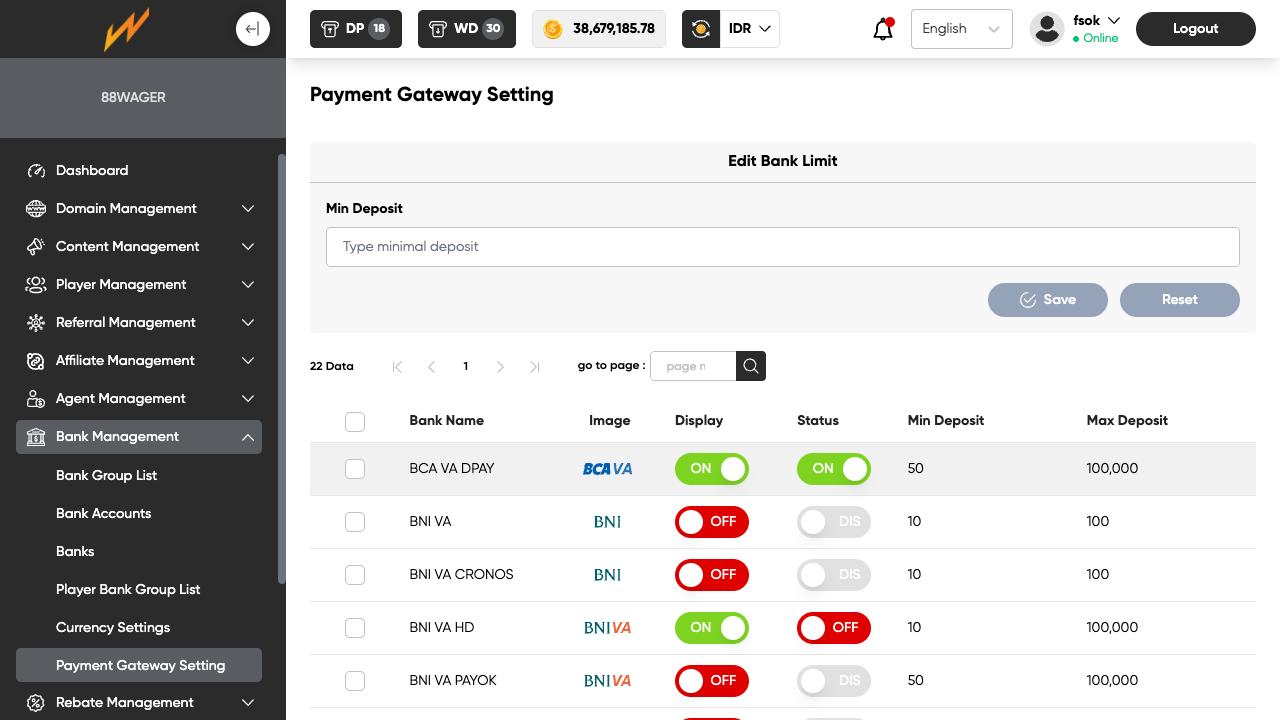
Task: Expand Affiliate Management chevron
Action: pyautogui.click(x=248, y=361)
